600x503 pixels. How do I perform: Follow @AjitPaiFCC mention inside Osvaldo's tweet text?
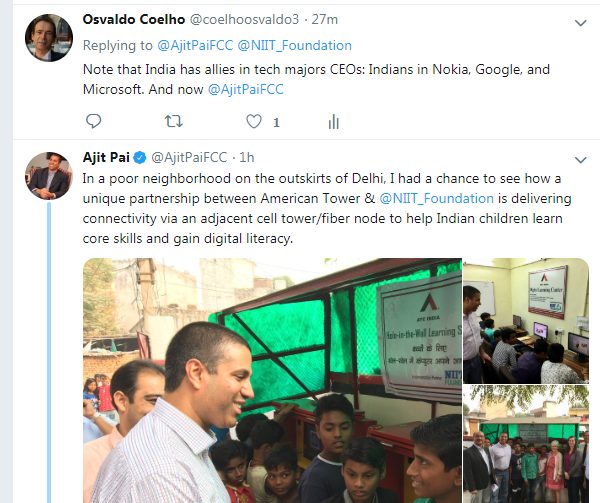point(246,90)
